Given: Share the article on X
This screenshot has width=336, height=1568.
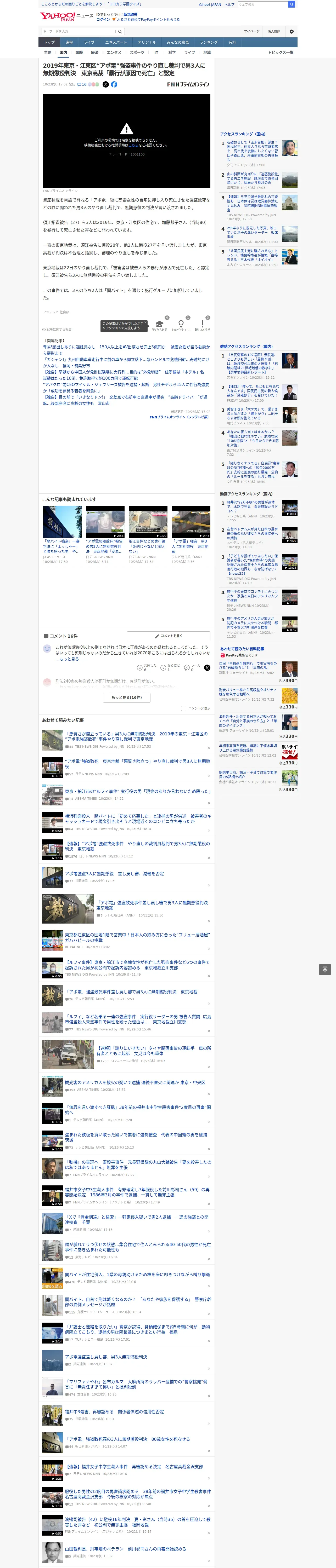Looking at the screenshot, I should 105,85.
